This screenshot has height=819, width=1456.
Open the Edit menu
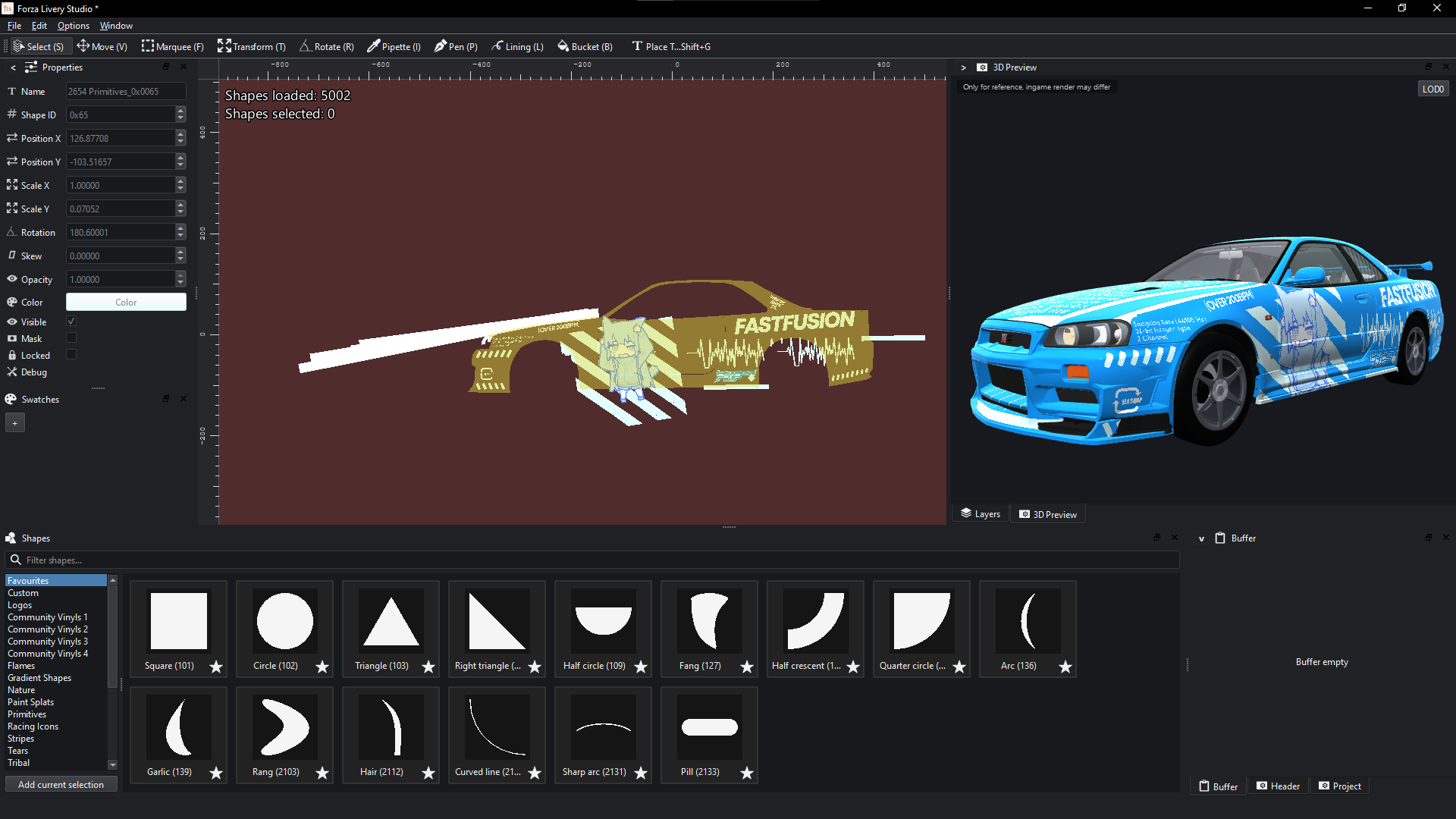pos(39,26)
